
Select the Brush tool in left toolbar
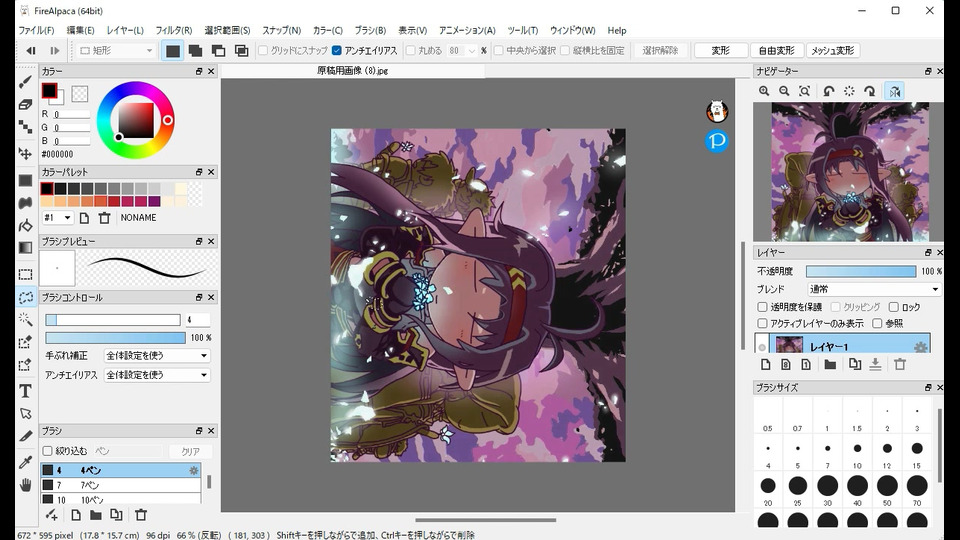(x=25, y=81)
